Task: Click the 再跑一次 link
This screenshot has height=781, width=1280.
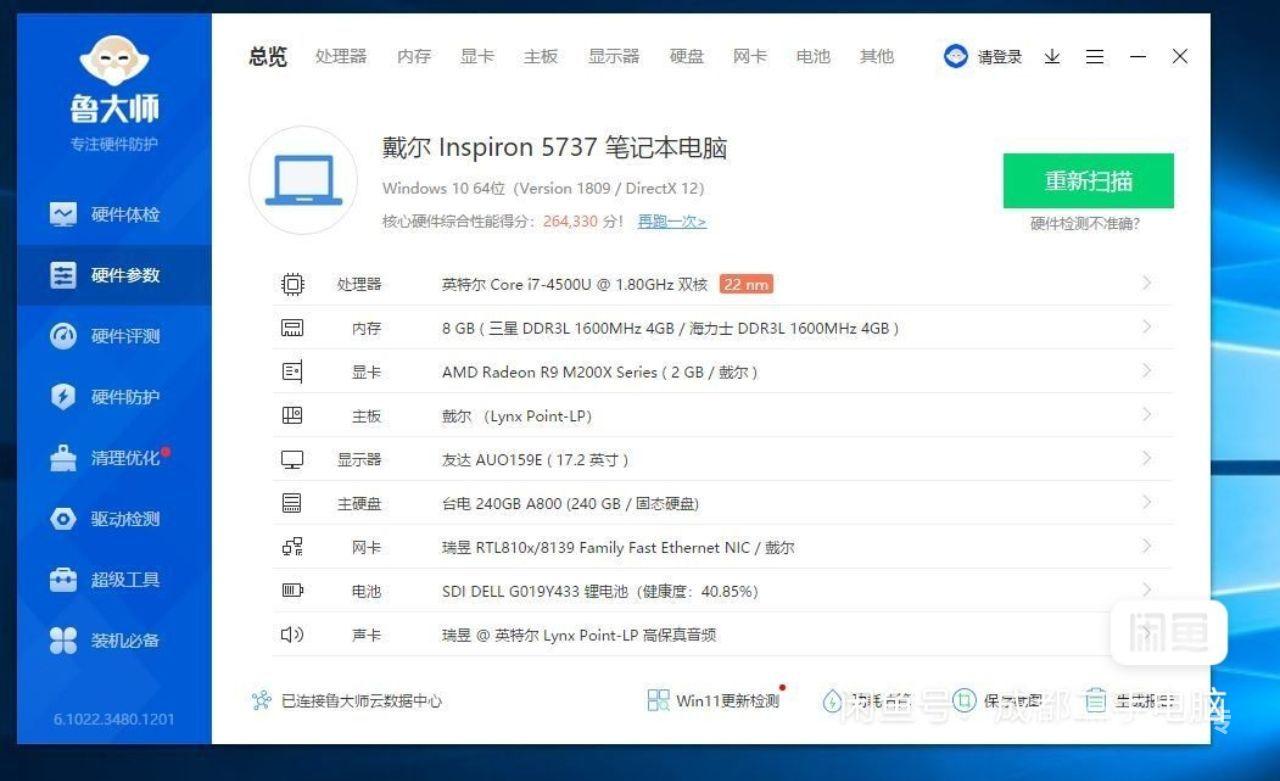Action: click(x=672, y=222)
